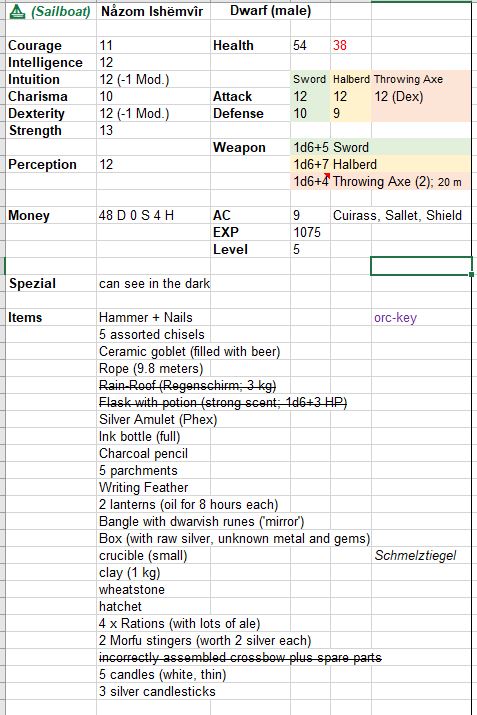
Task: Click the Strength value 13
Action: [x=106, y=130]
